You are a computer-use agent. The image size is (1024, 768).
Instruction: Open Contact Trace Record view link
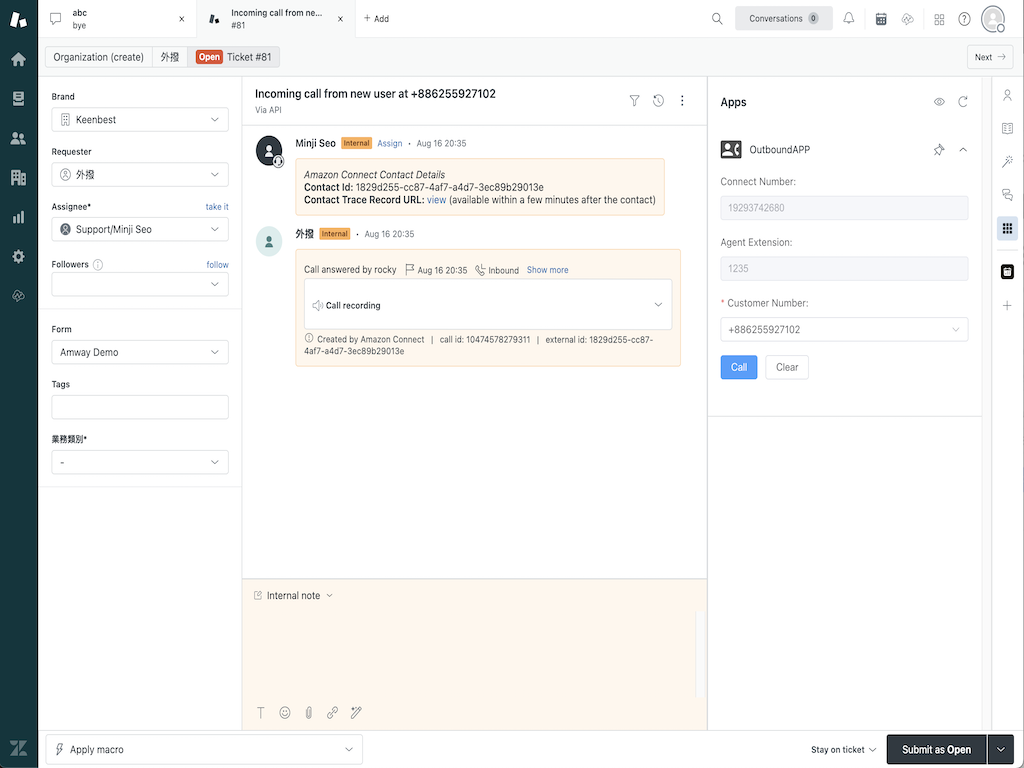(436, 200)
